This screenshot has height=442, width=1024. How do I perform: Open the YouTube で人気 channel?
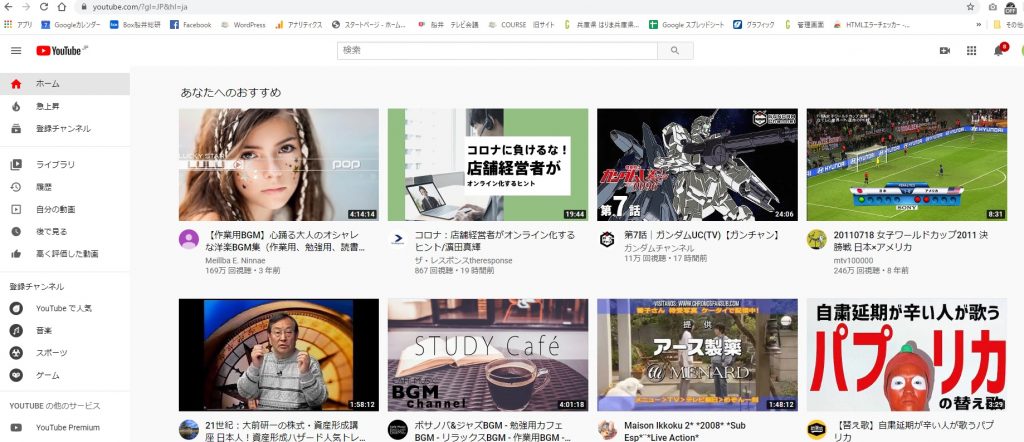tap(65, 308)
